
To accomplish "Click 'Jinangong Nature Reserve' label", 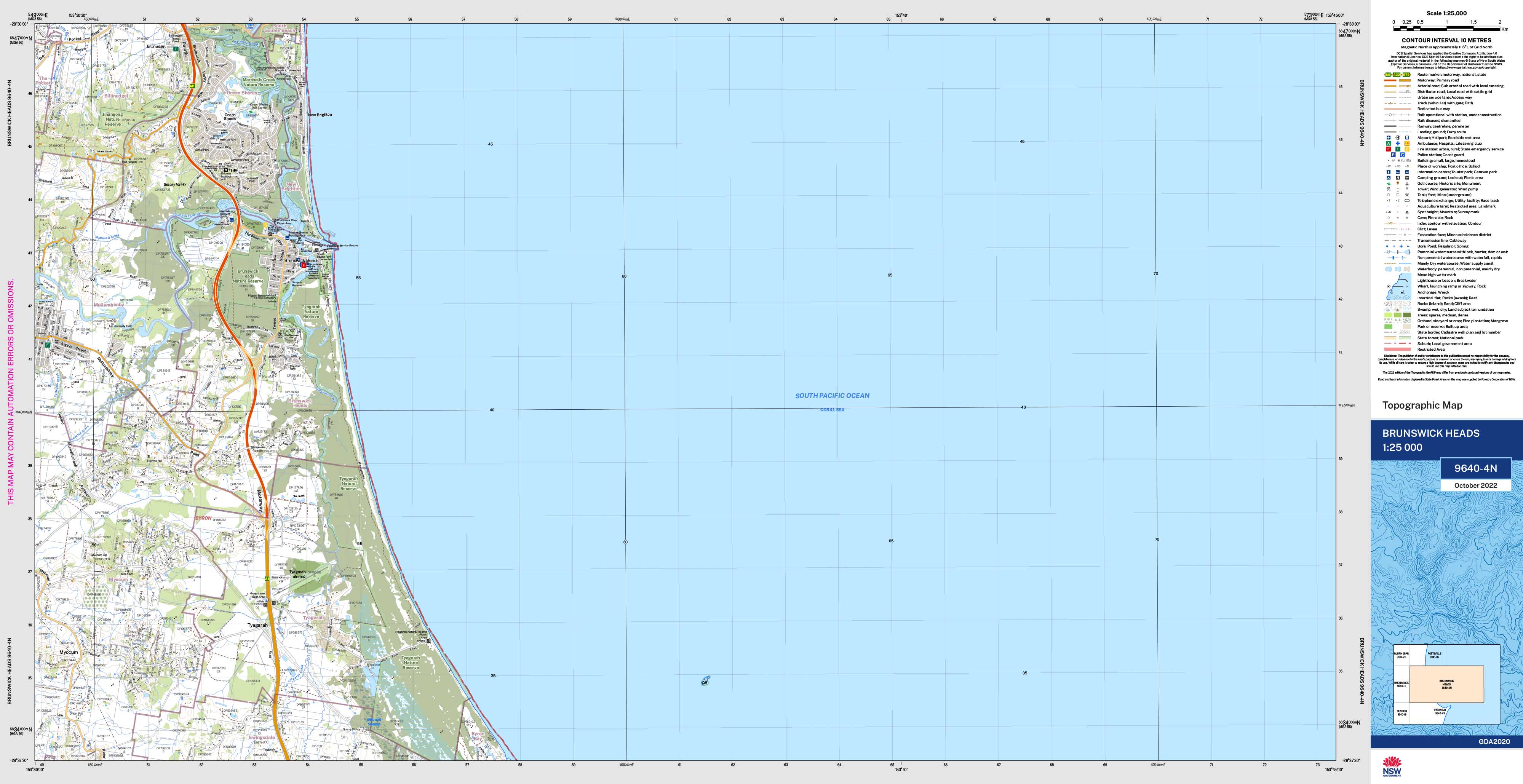I will pos(112,120).
